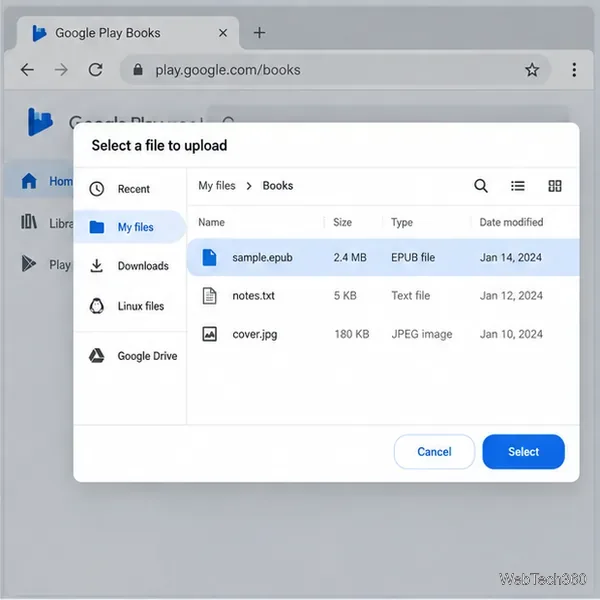Viewport: 600px width, 600px height.
Task: Click the Play triangle icon in the page sidebar
Action: 28,263
